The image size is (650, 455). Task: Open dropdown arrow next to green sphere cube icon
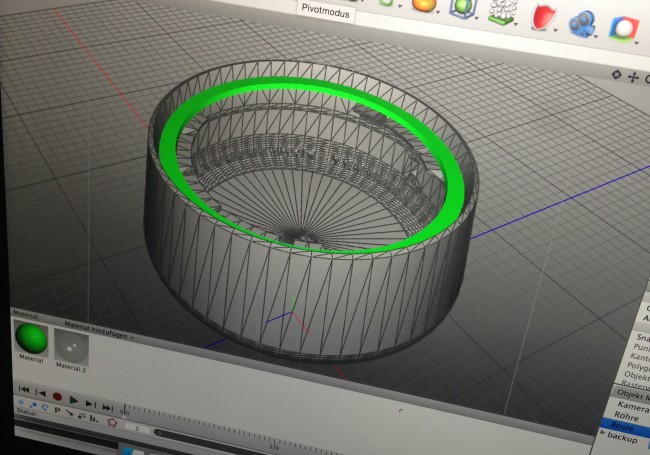coord(477,18)
